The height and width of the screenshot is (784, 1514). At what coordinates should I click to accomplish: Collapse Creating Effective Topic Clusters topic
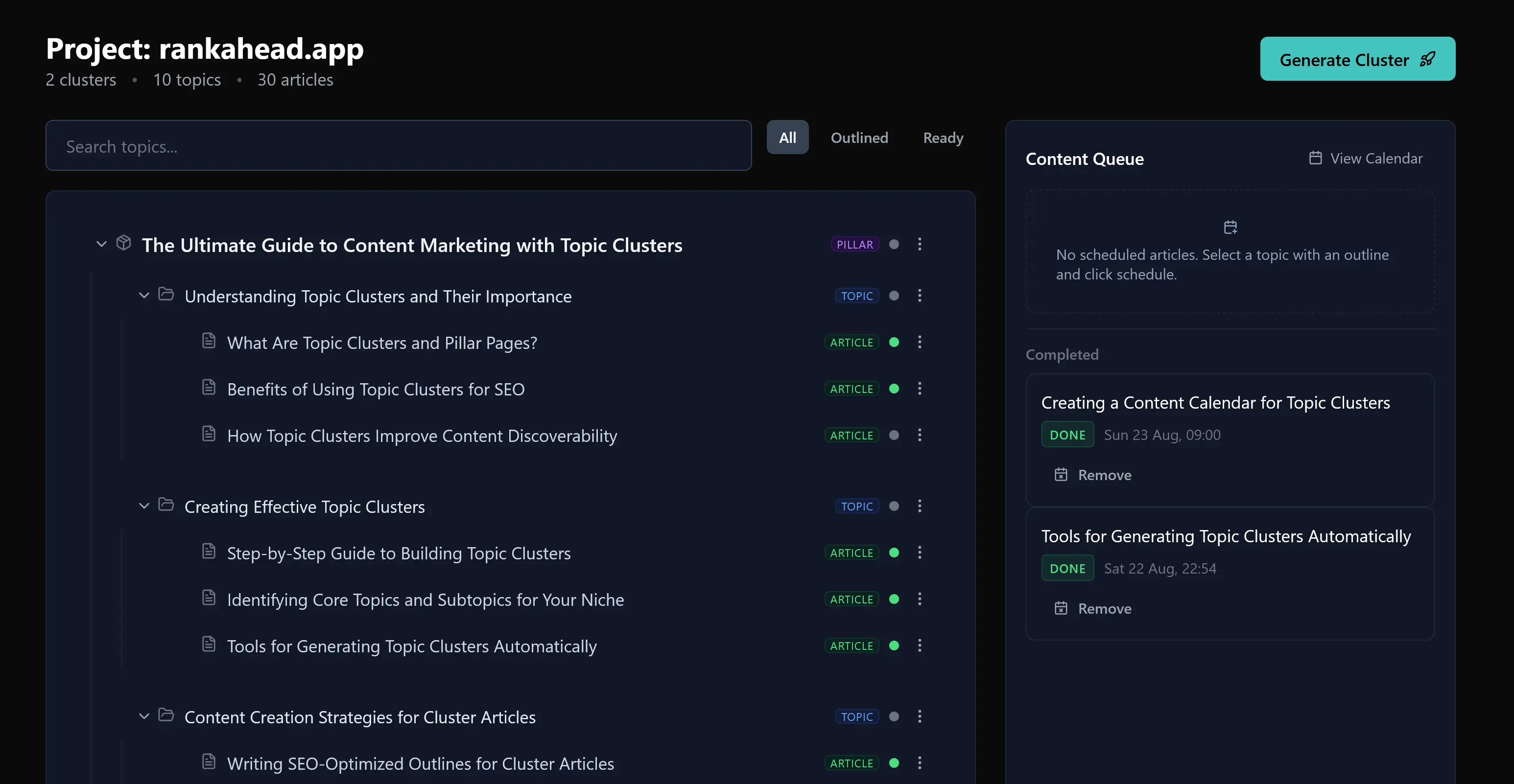144,505
